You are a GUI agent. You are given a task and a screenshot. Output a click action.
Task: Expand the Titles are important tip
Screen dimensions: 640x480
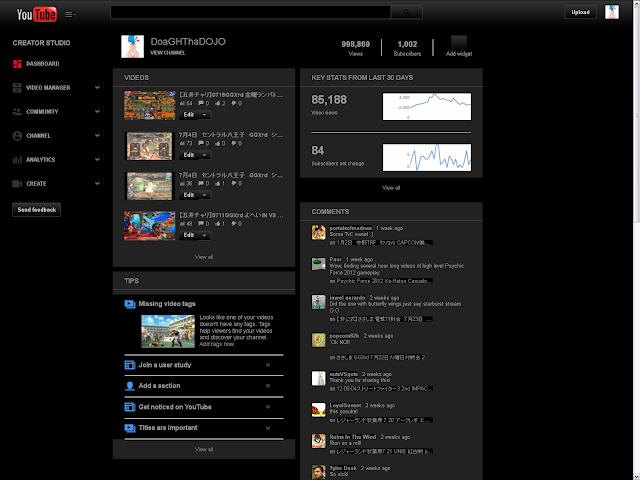(268, 428)
